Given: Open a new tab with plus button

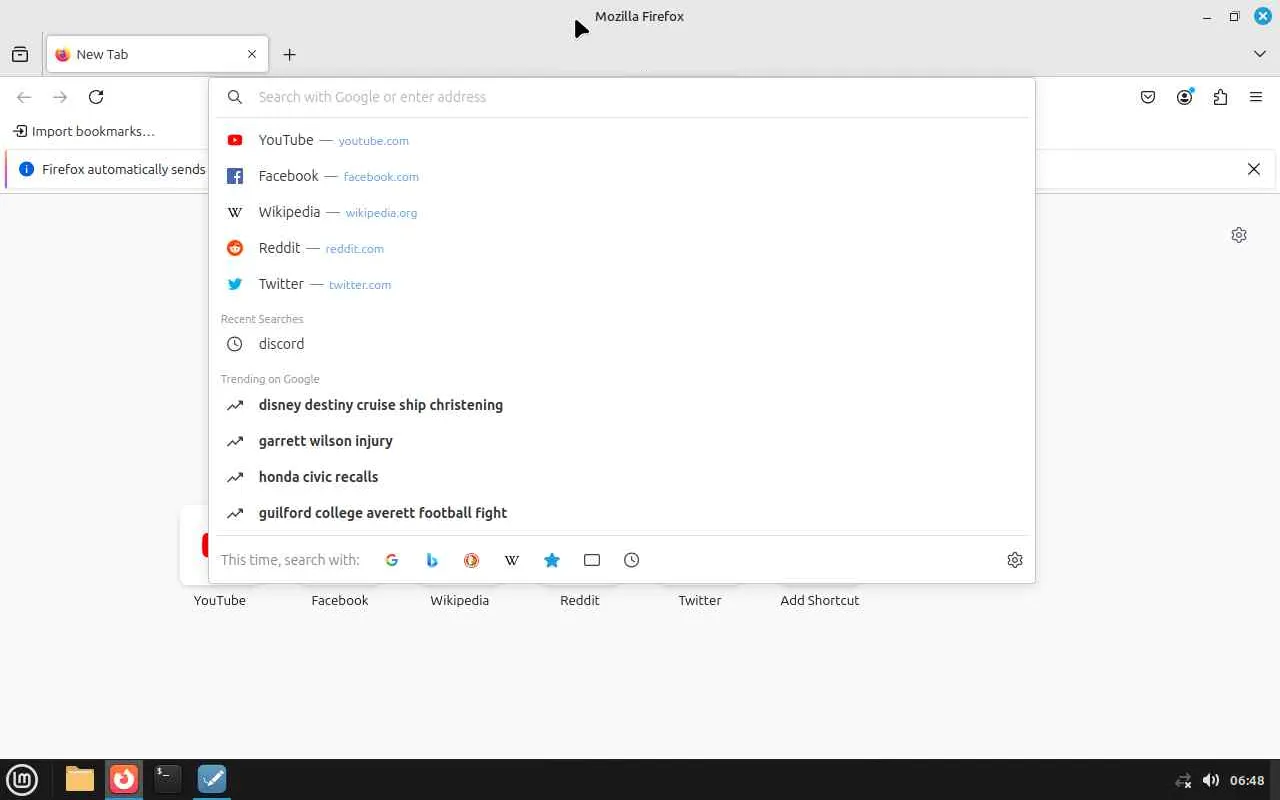Looking at the screenshot, I should (289, 54).
